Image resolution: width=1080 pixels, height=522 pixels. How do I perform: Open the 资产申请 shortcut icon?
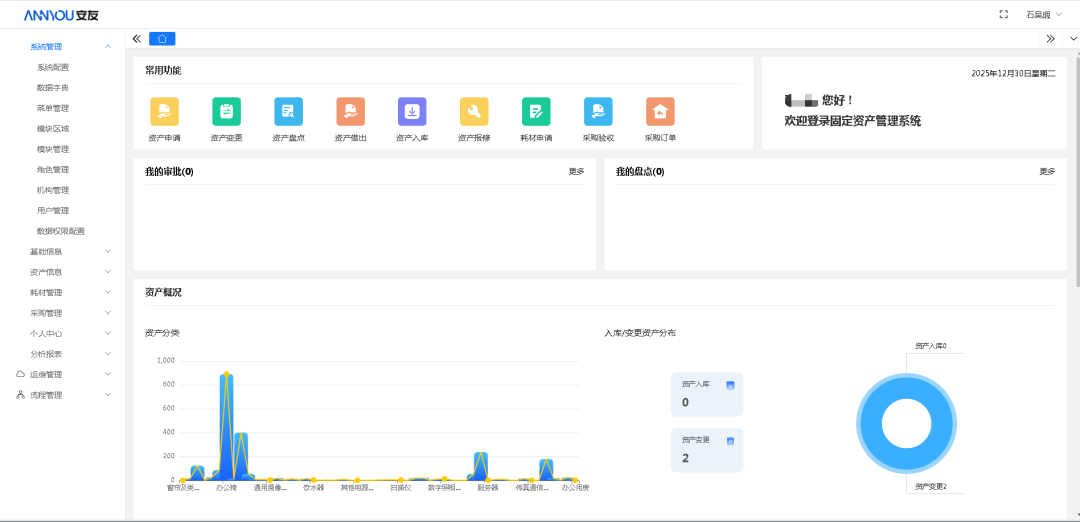tap(164, 112)
